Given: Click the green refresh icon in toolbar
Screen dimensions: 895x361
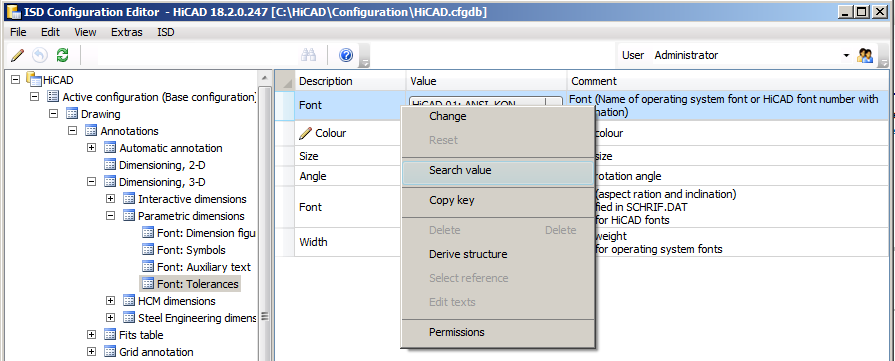Looking at the screenshot, I should coord(62,55).
